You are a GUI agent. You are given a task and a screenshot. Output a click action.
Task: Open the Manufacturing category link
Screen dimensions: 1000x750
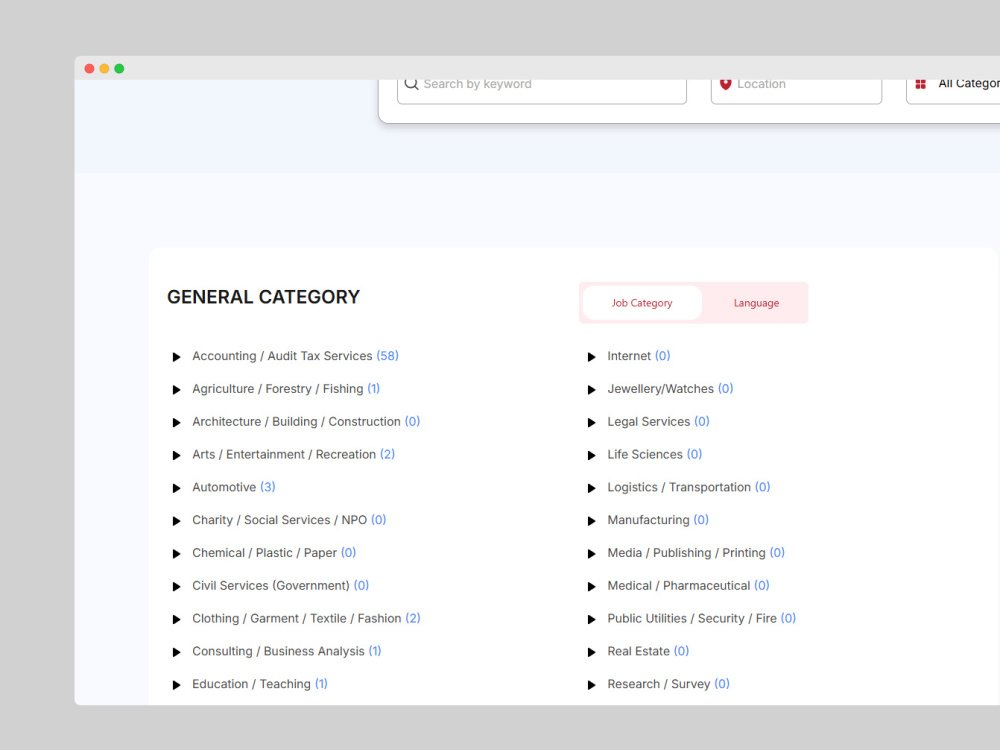click(x=658, y=520)
